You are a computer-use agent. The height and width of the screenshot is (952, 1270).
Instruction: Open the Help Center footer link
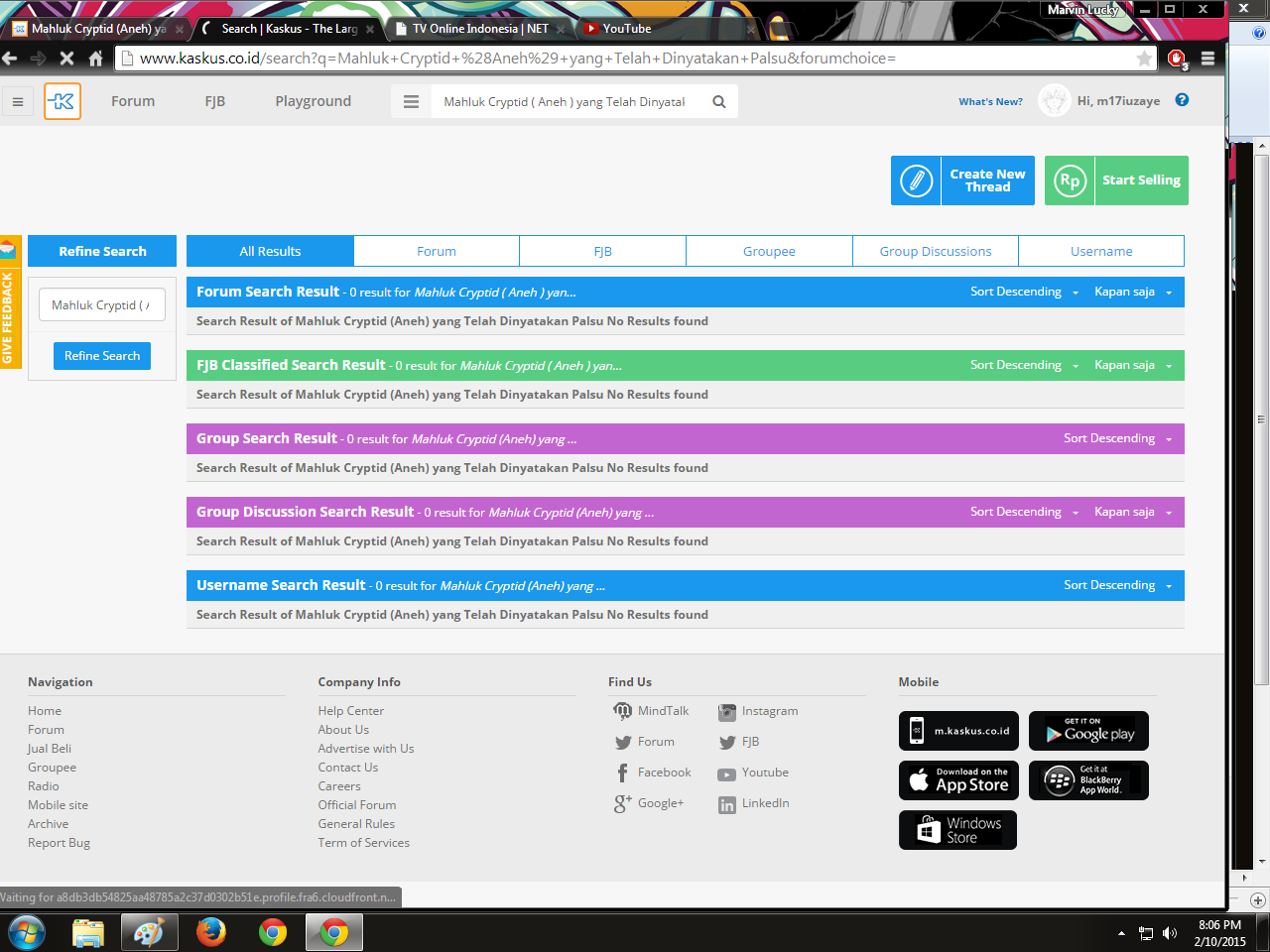350,711
